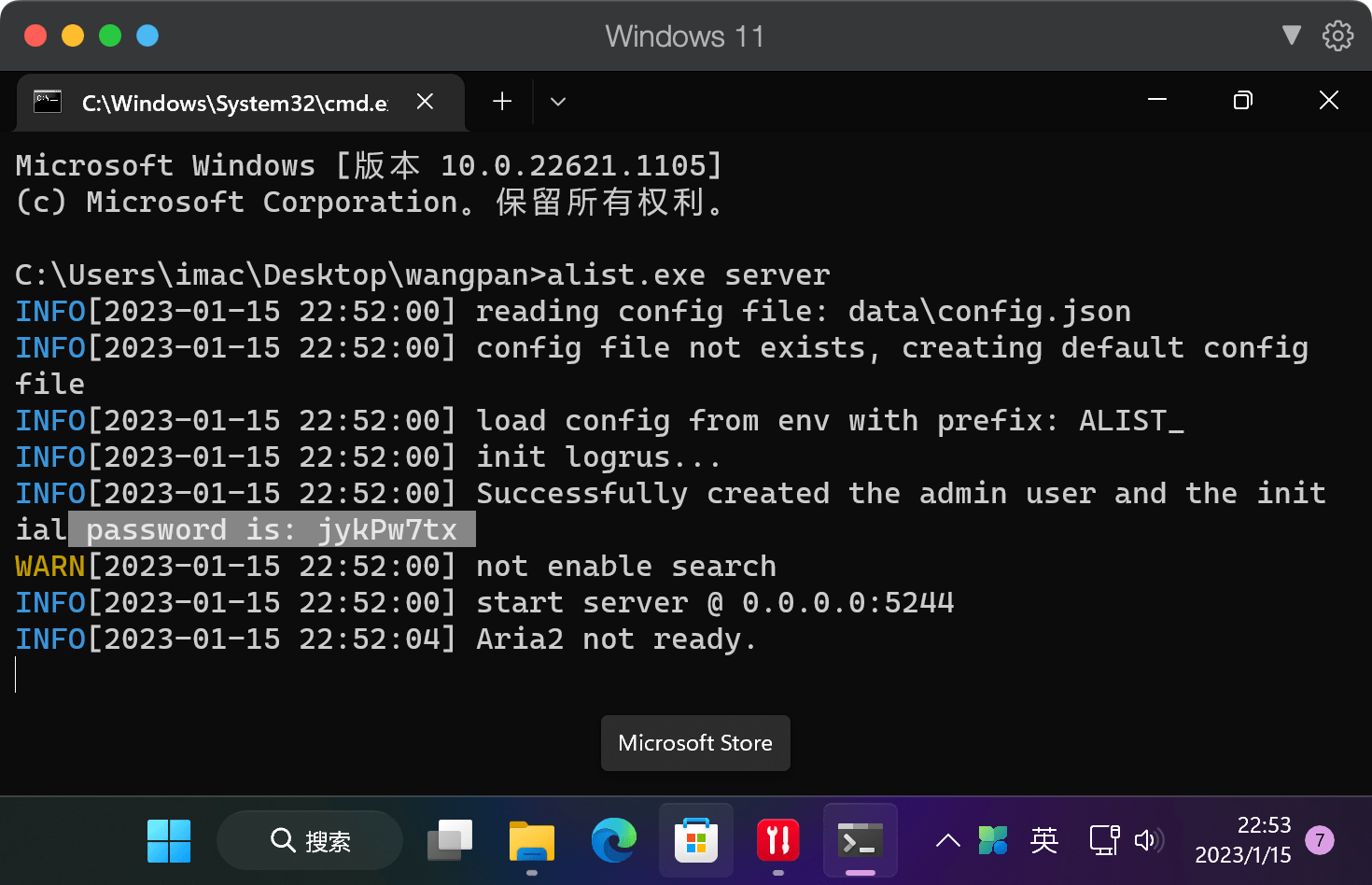Viewport: 1372px width, 885px height.
Task: Select Windows Terminal in the taskbar
Action: coord(861,840)
